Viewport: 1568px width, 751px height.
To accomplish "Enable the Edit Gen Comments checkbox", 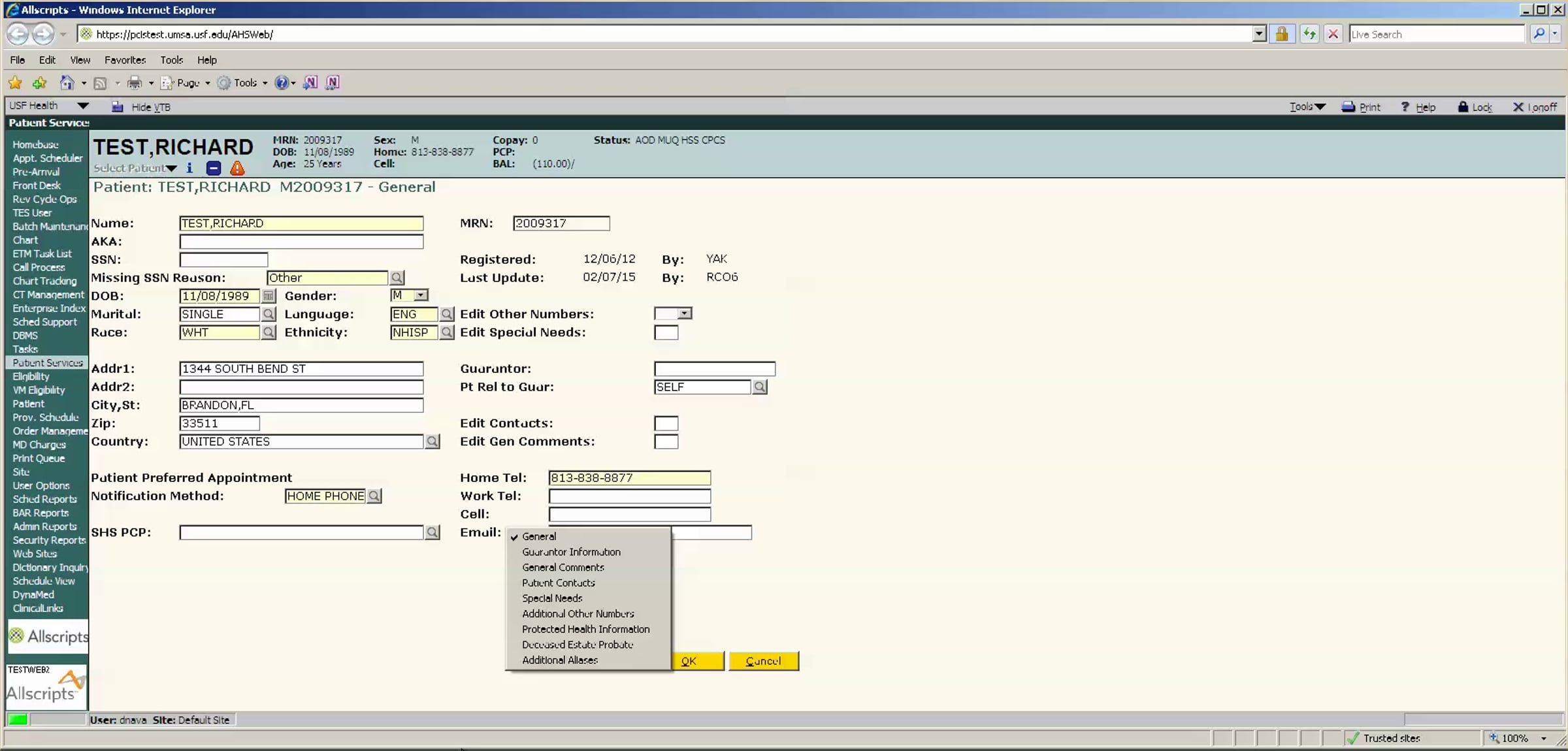I will click(666, 442).
